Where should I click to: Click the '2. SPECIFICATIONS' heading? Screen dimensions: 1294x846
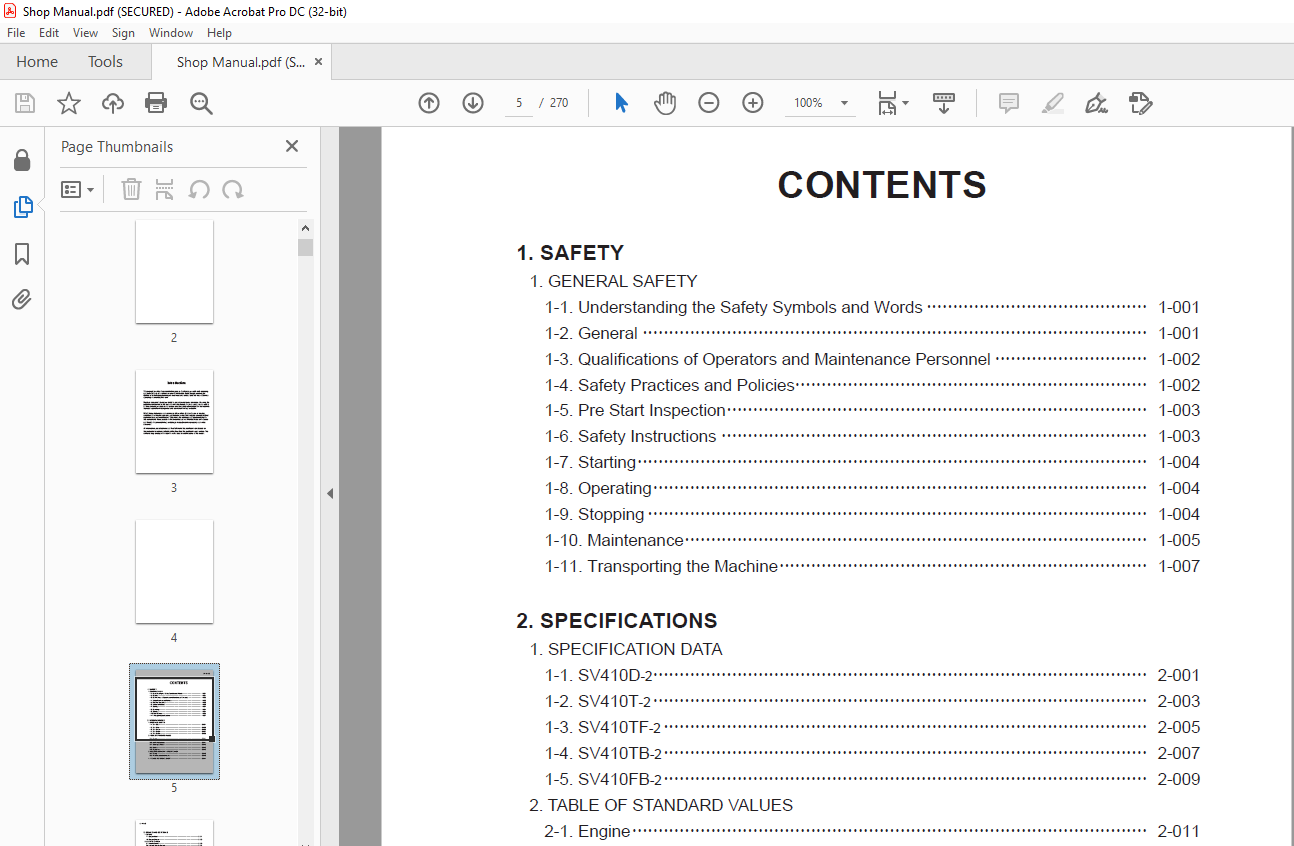pos(617,620)
